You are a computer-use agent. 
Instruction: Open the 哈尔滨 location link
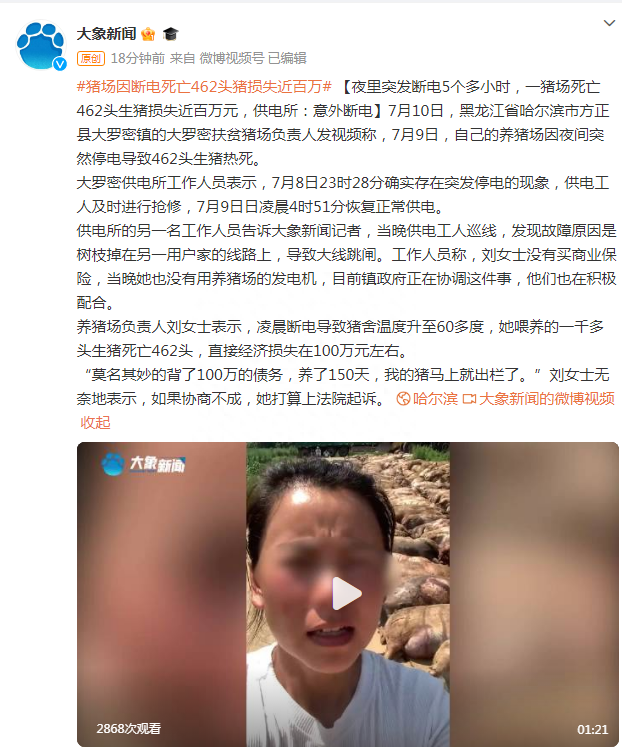click(x=435, y=398)
